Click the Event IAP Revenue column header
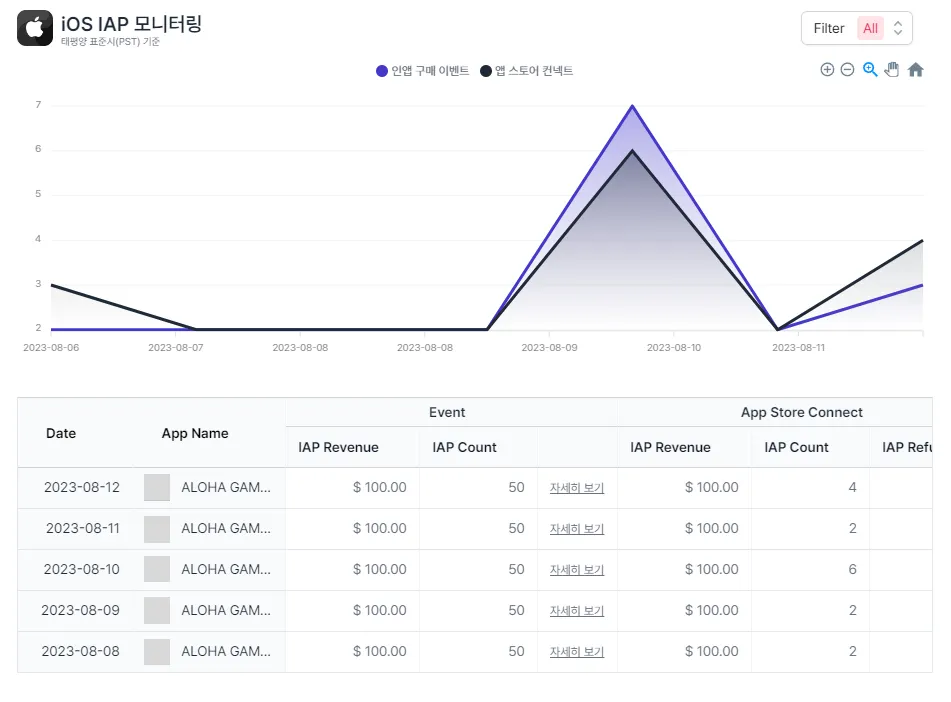The image size is (951, 702). (x=338, y=447)
